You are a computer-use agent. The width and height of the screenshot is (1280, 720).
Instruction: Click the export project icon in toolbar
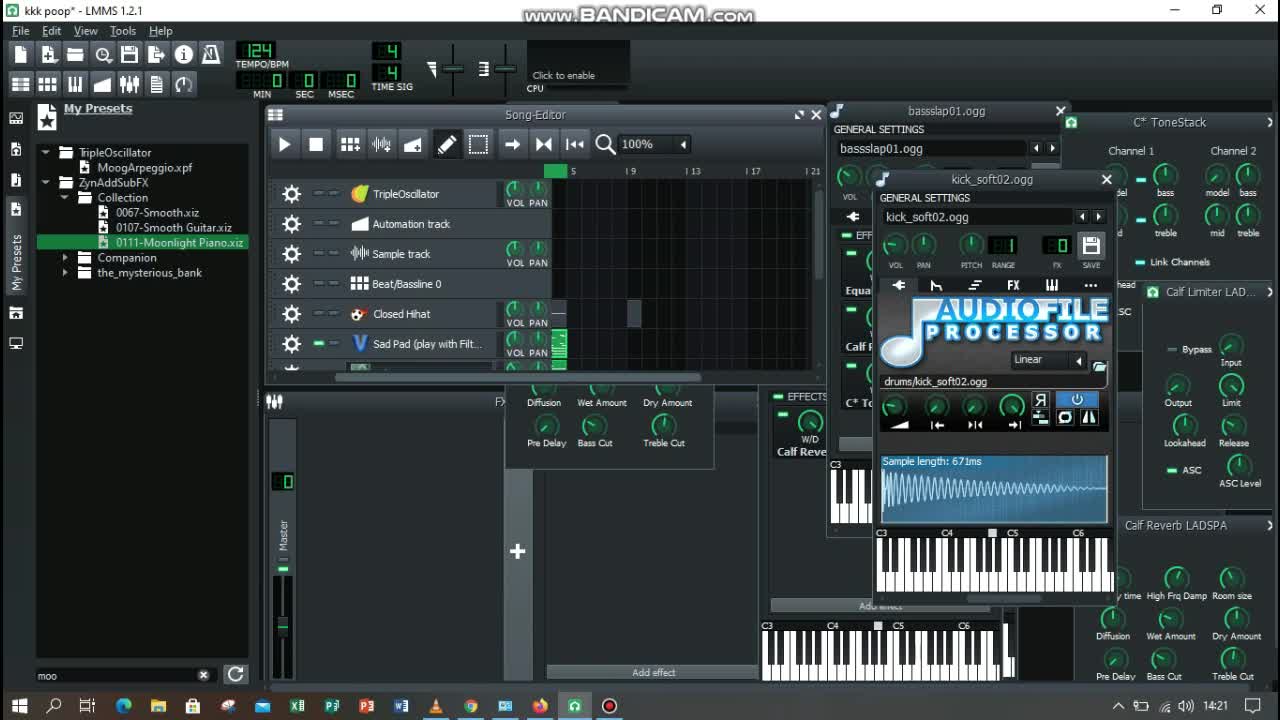click(x=156, y=55)
